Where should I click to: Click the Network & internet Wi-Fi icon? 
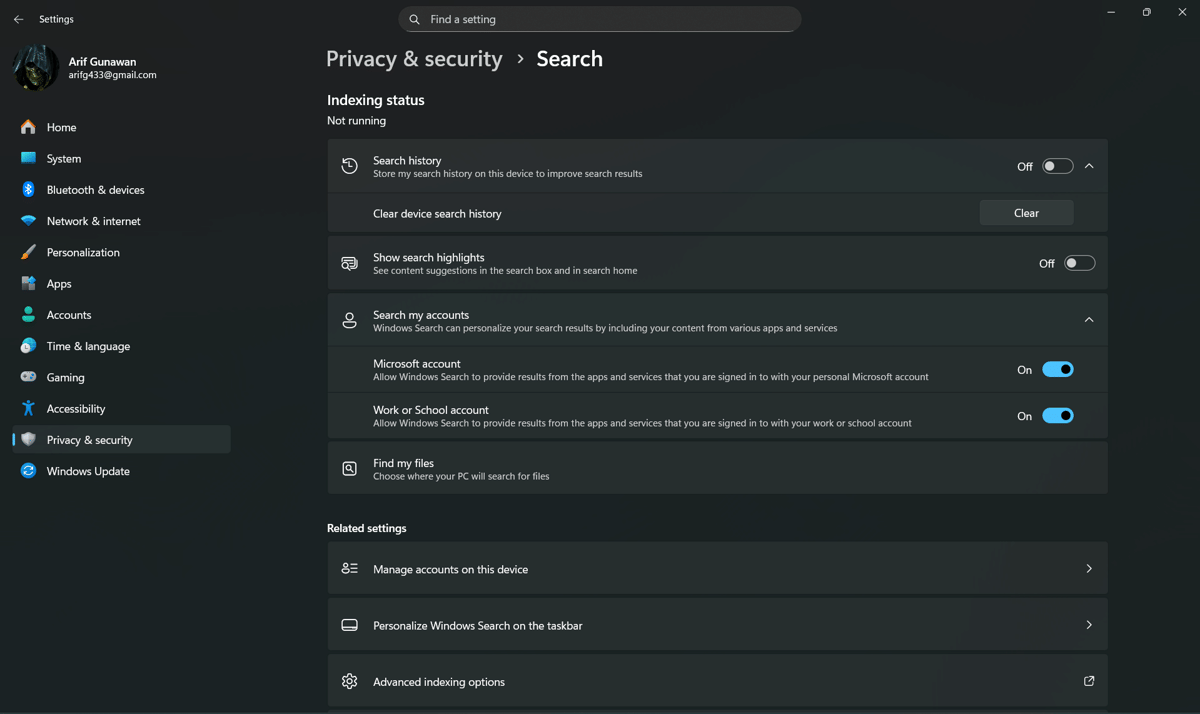point(28,221)
